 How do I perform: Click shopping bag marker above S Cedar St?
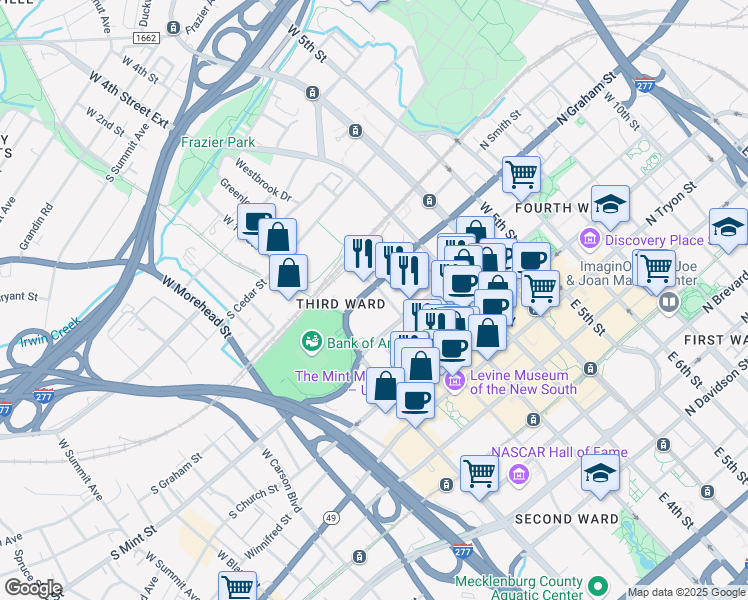(x=289, y=273)
